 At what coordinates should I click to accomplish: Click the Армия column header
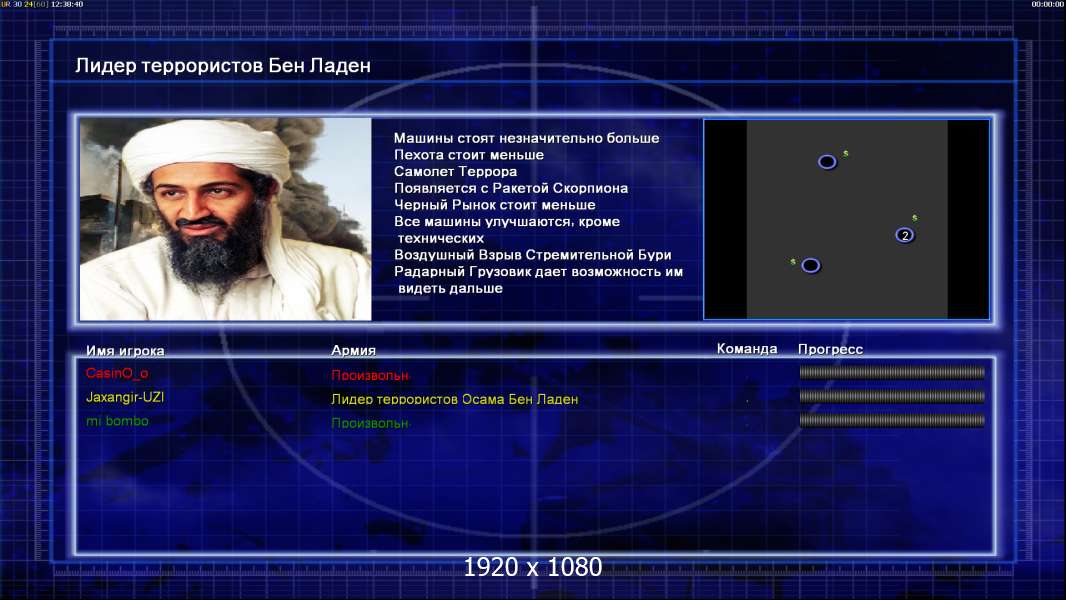pos(353,351)
